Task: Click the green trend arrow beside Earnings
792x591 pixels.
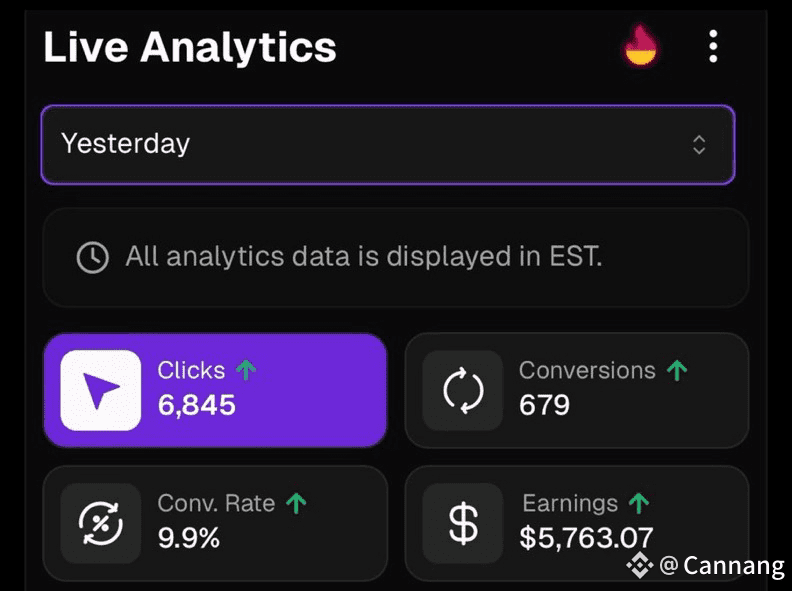Action: pyautogui.click(x=639, y=503)
